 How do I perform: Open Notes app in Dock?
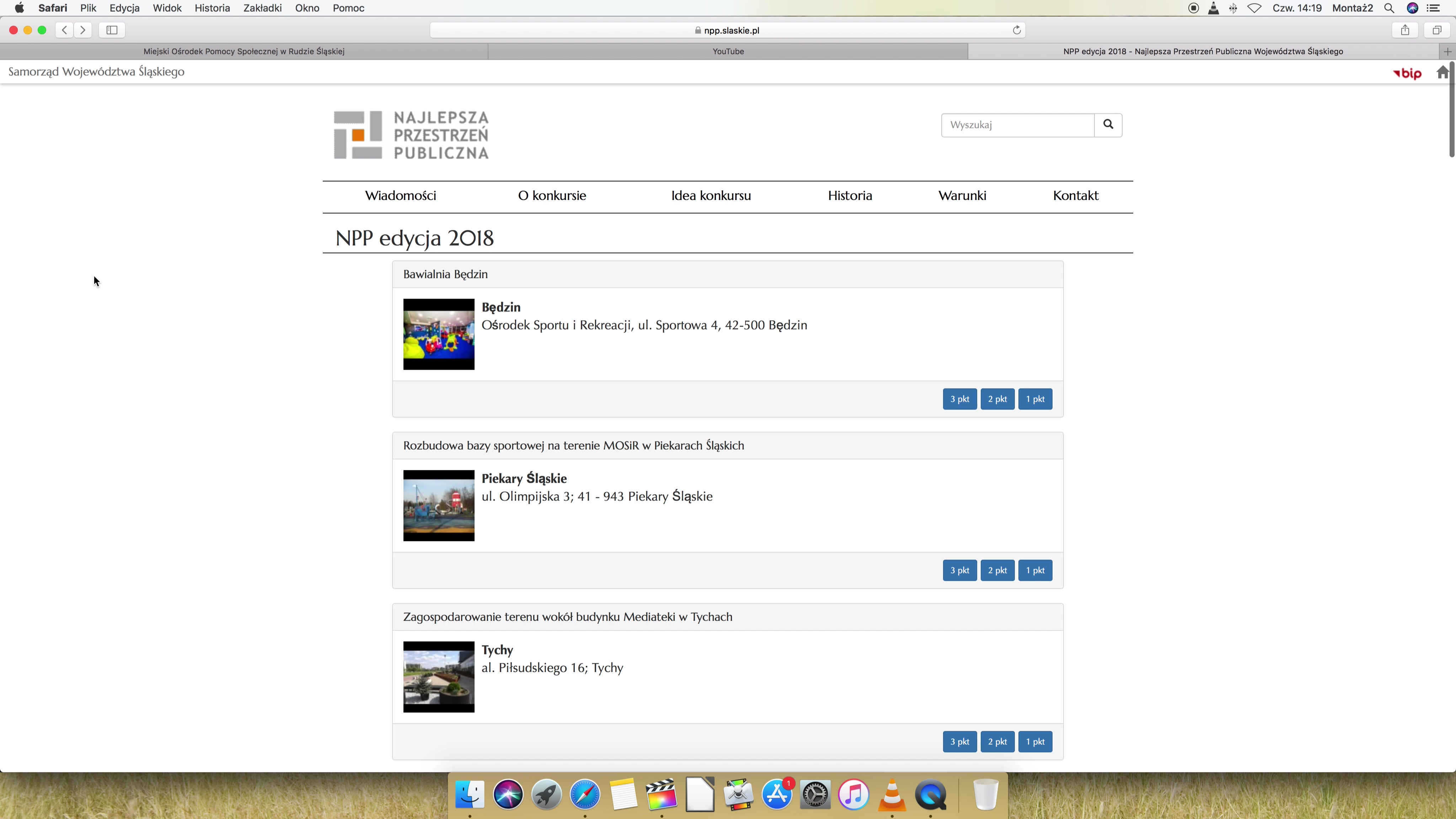(x=623, y=794)
